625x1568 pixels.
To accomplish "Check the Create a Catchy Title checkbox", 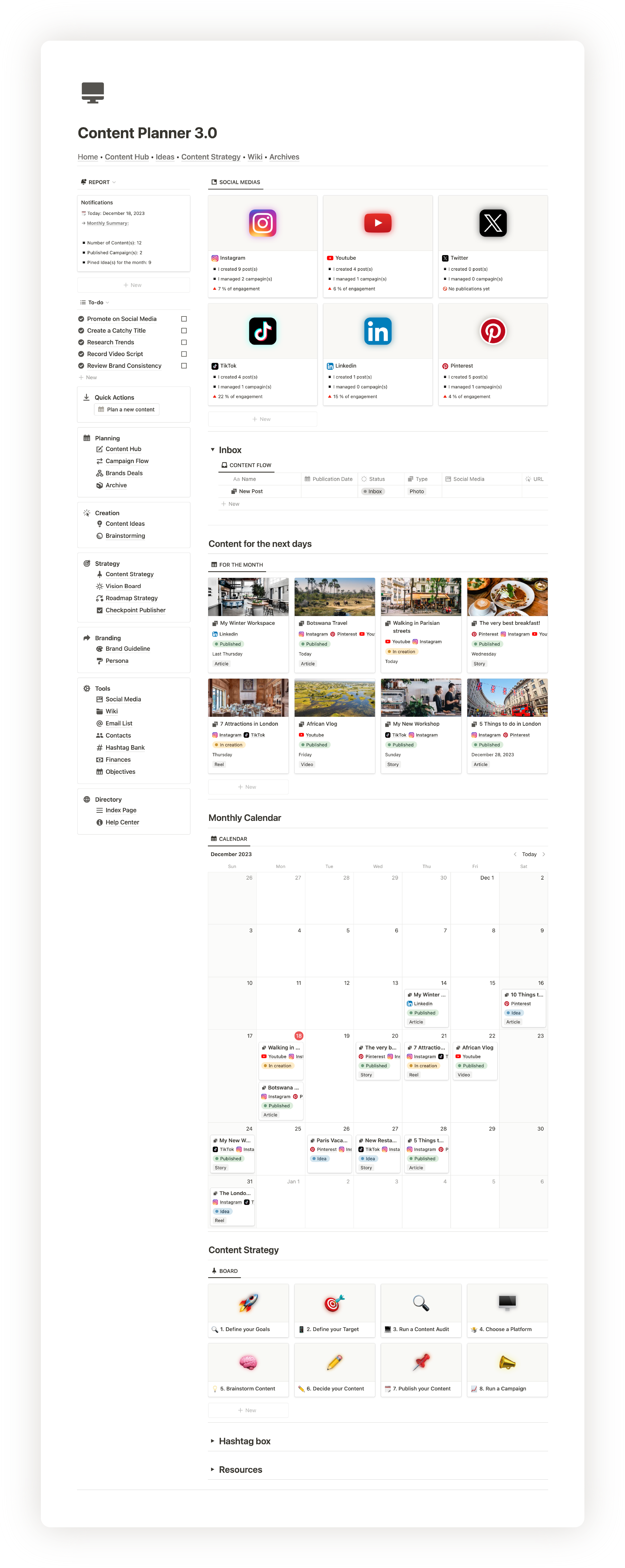I will (x=184, y=331).
